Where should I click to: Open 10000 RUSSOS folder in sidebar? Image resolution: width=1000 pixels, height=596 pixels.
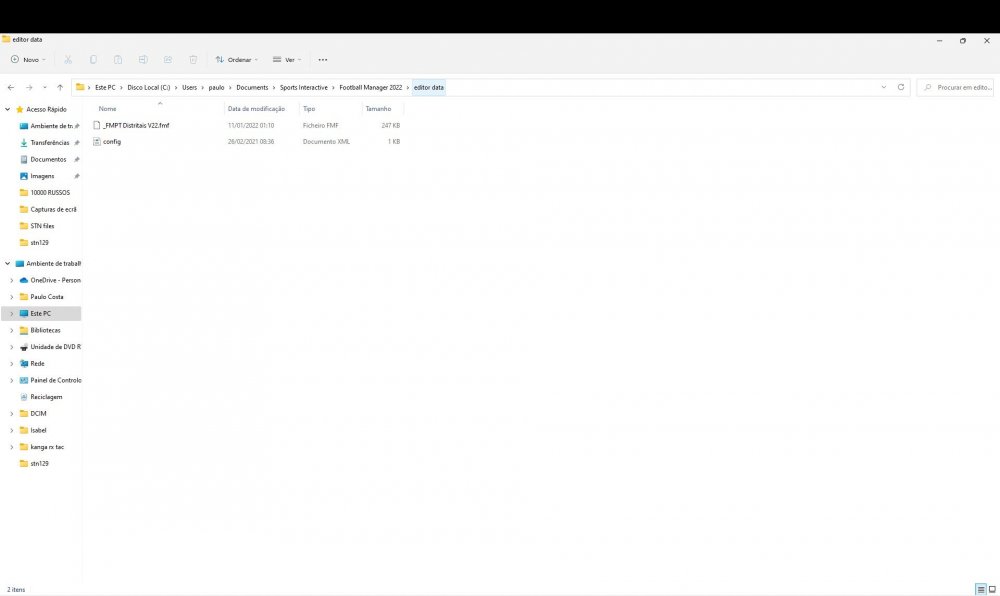tap(50, 193)
